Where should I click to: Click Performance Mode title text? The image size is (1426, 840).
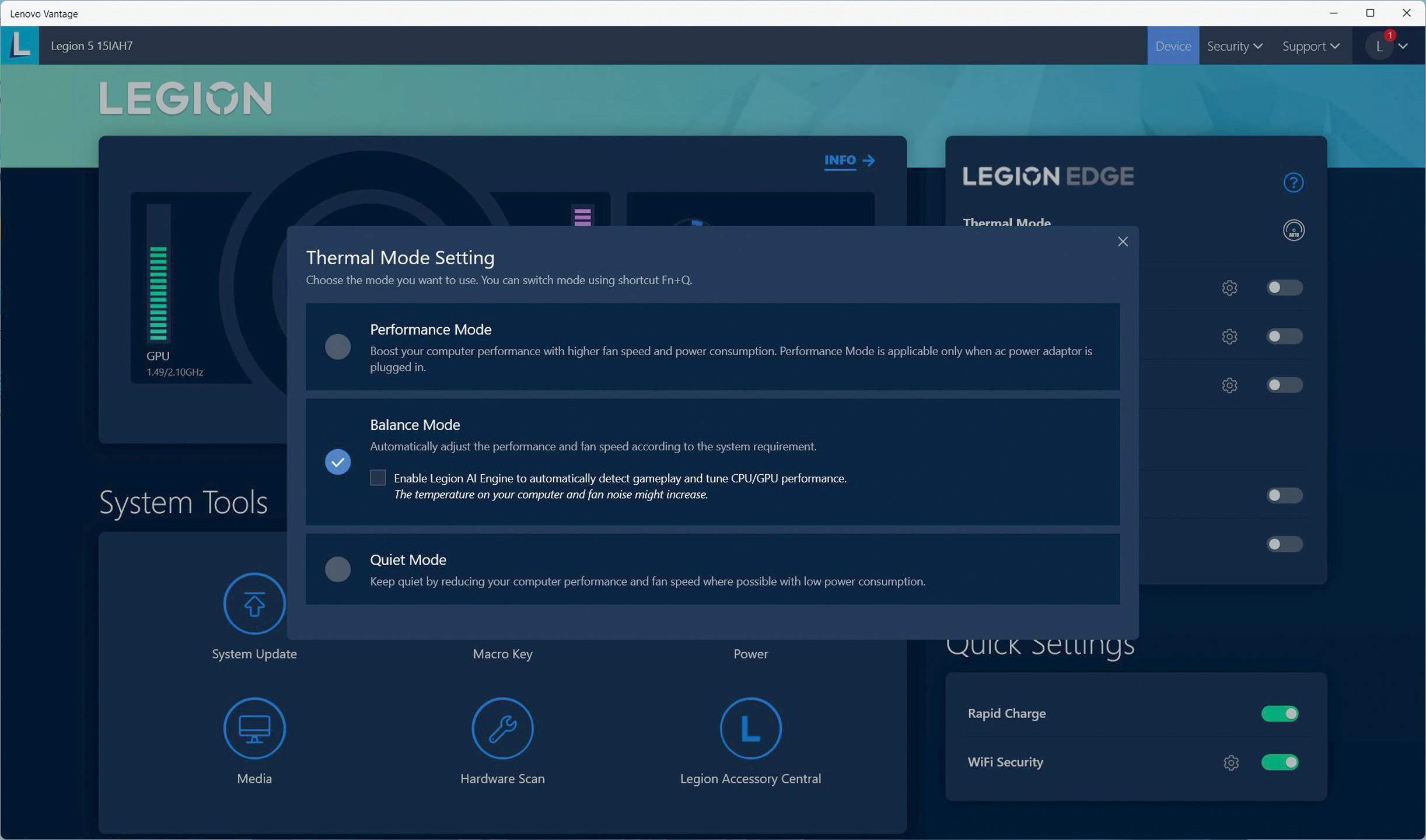(431, 329)
